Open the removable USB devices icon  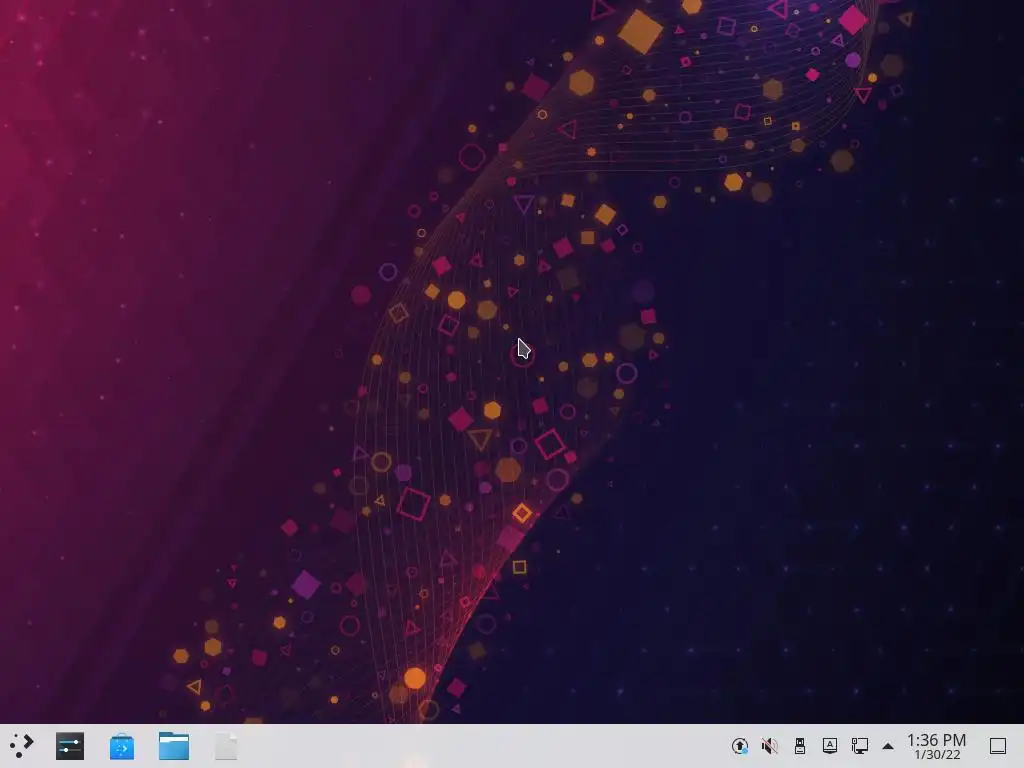(x=799, y=746)
